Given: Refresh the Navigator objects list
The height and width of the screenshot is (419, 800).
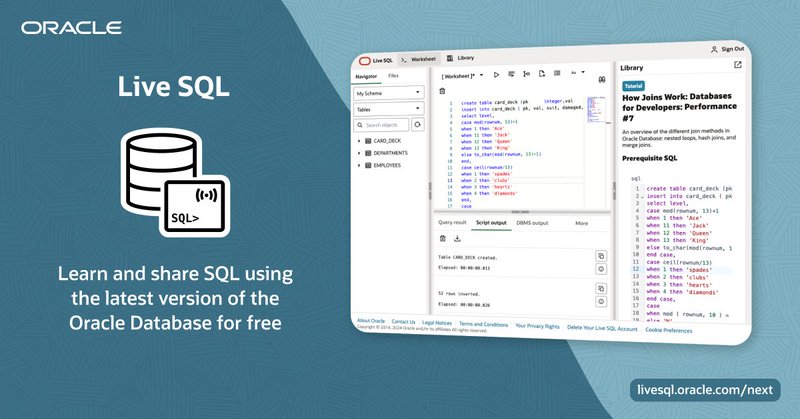Looking at the screenshot, I should (x=417, y=125).
